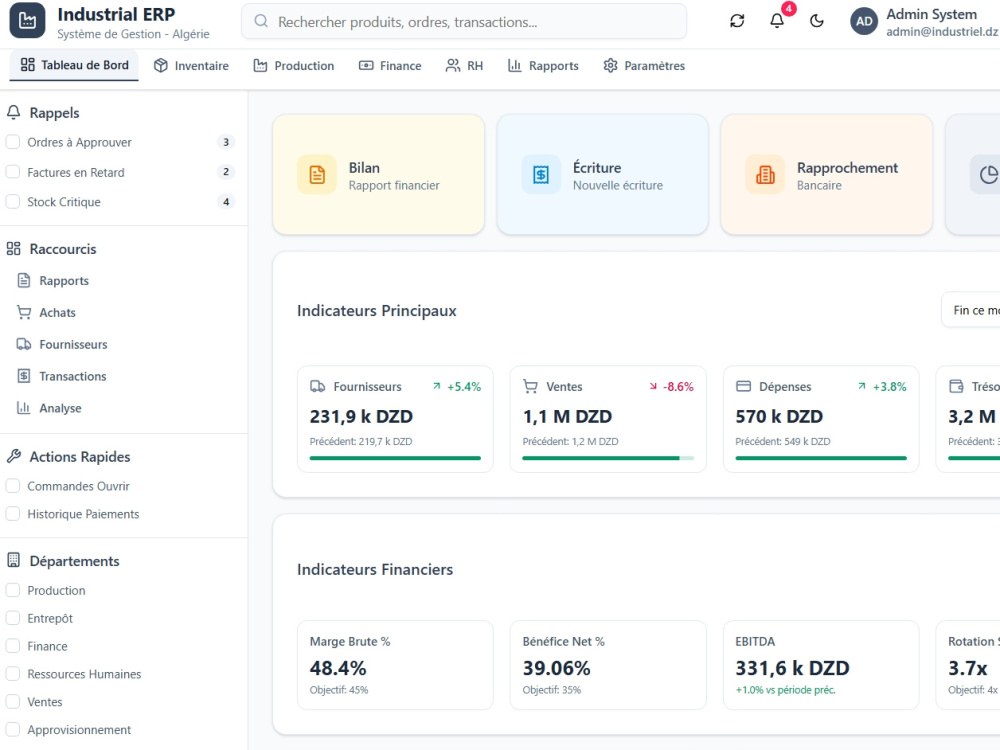Toggle dark mode moon icon
This screenshot has height=750, width=1000.
pos(817,21)
